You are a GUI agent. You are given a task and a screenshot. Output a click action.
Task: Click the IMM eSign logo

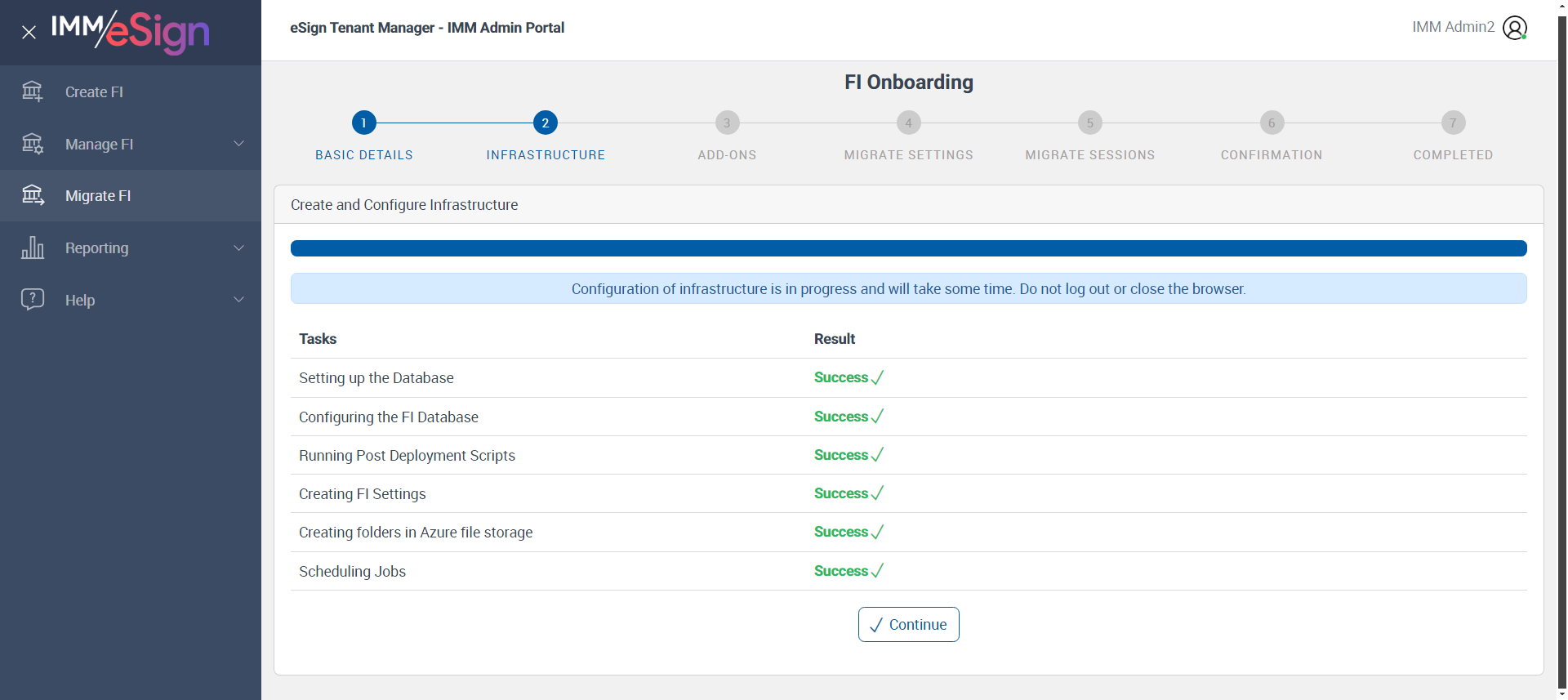click(x=131, y=31)
